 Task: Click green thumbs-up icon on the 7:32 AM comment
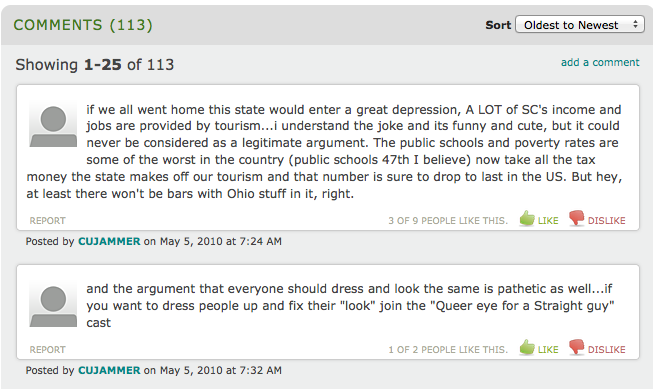tap(527, 347)
